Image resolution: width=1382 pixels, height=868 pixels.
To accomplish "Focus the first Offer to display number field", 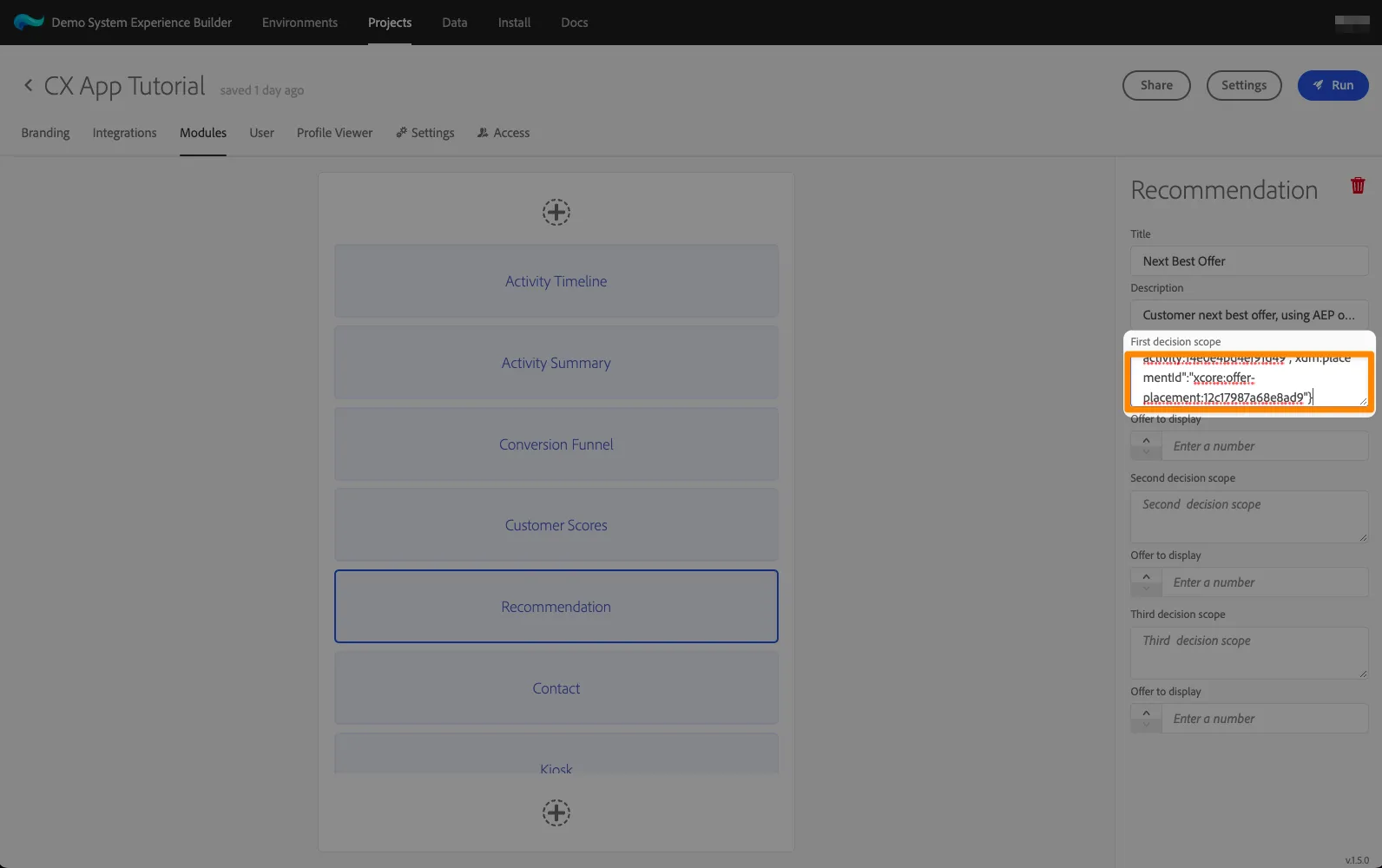I will [1265, 446].
